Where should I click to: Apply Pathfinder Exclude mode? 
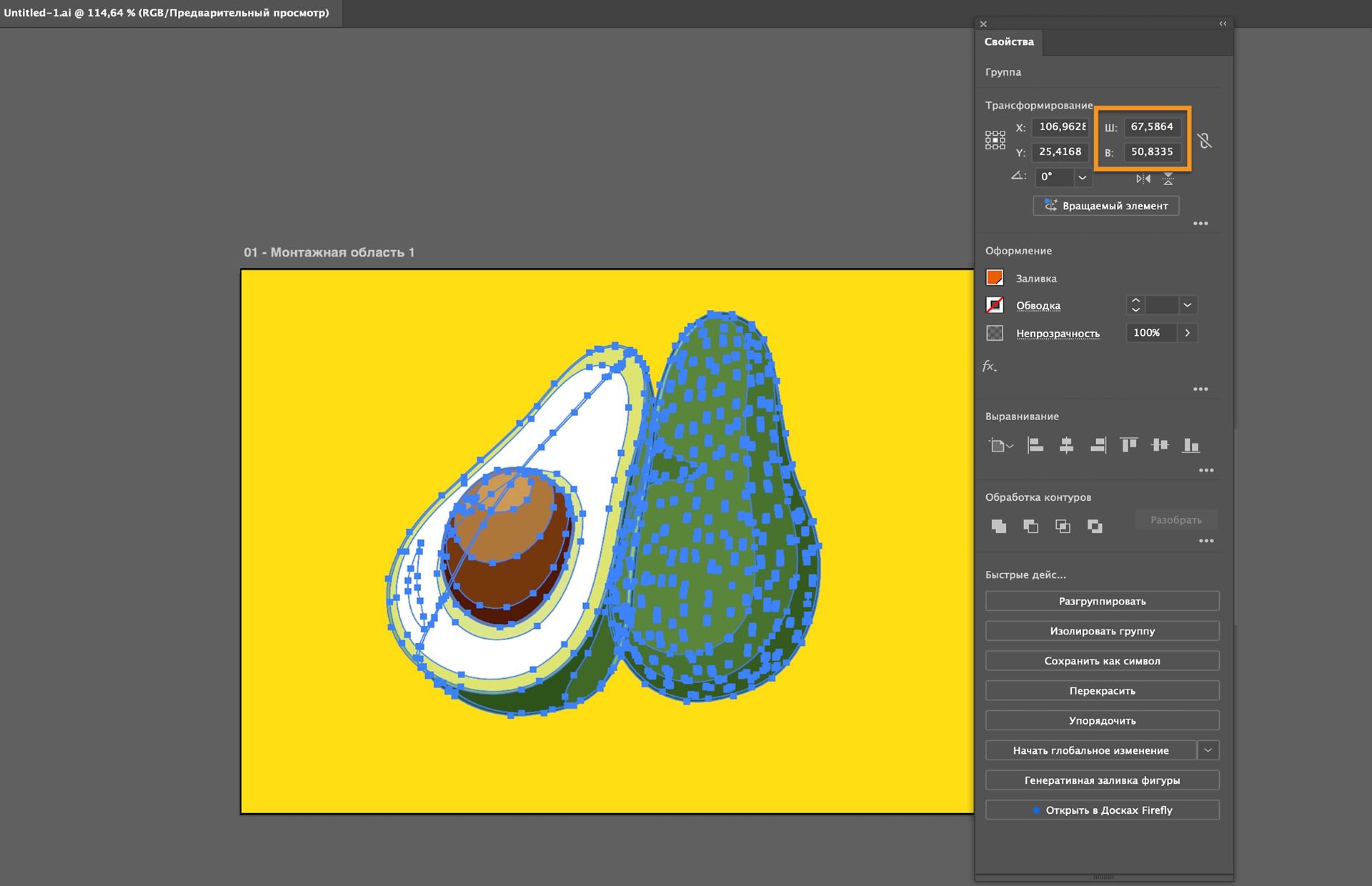click(x=1094, y=527)
